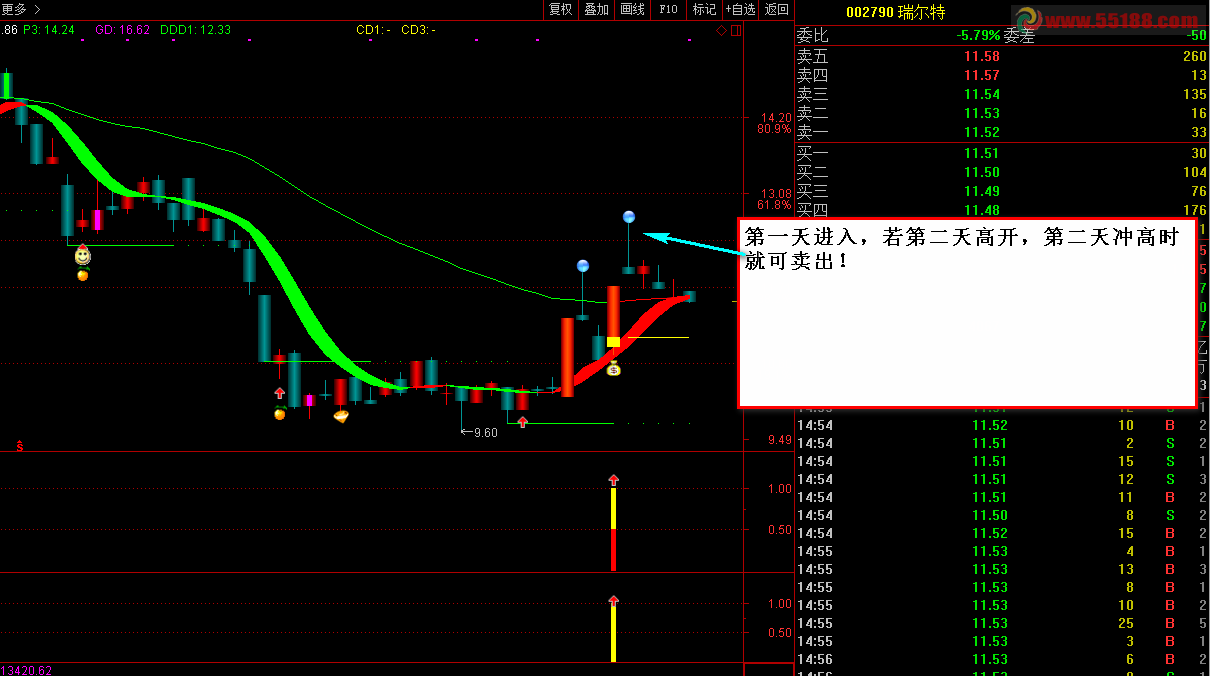Click the 卖一 11.52 order row
The width and height of the screenshot is (1211, 676).
click(x=1002, y=132)
